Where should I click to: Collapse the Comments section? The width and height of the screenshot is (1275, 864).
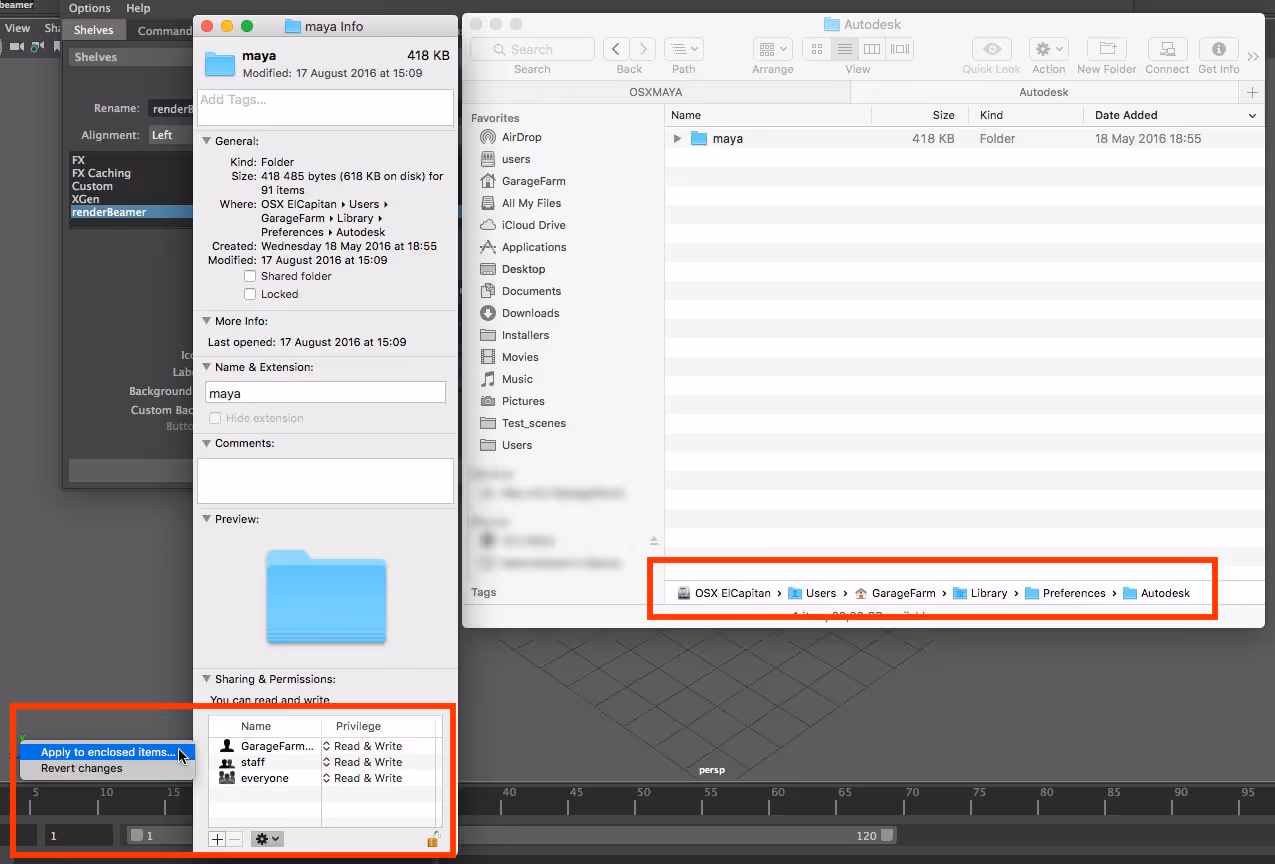[207, 443]
